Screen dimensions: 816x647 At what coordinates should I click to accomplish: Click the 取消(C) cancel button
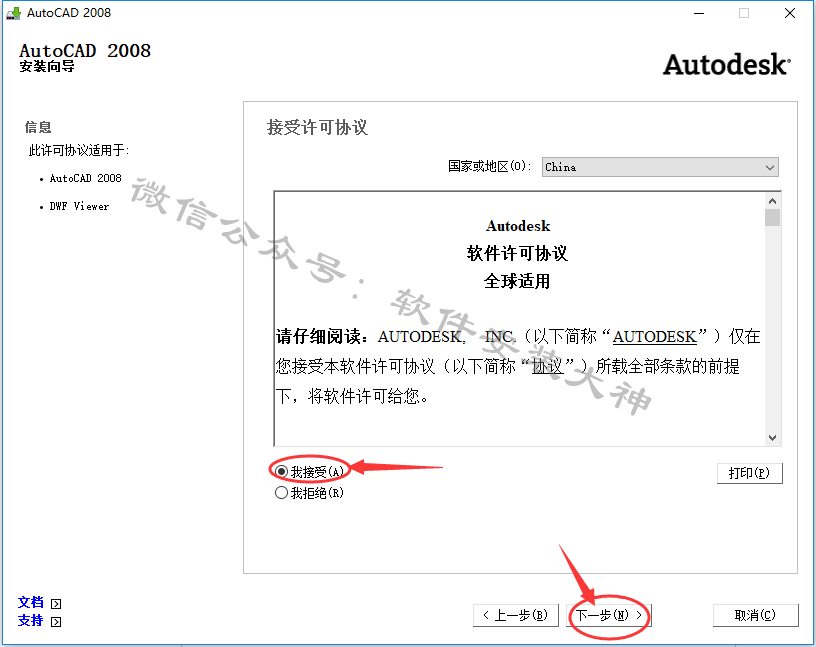755,615
